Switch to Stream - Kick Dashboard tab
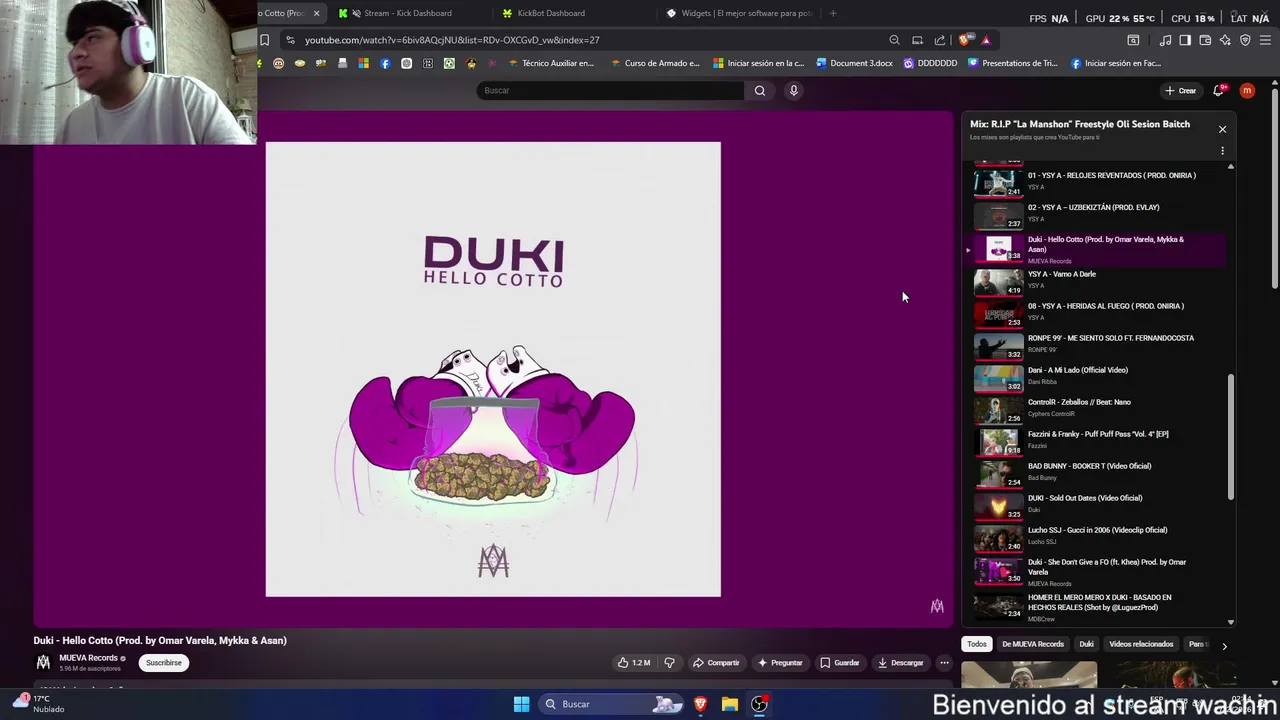This screenshot has width=1280, height=720. [x=408, y=13]
